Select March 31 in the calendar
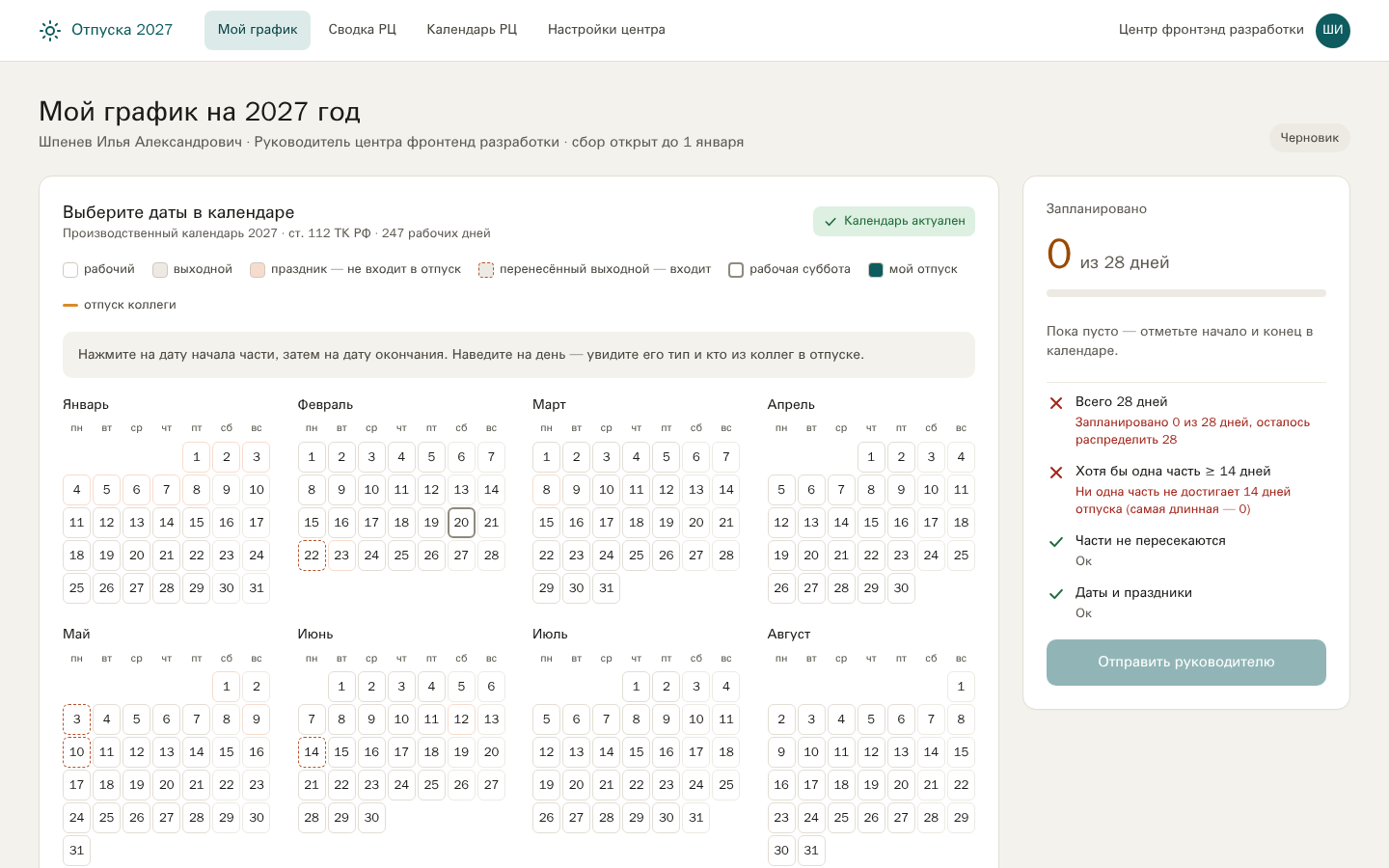The width and height of the screenshot is (1389, 868). pyautogui.click(x=607, y=587)
